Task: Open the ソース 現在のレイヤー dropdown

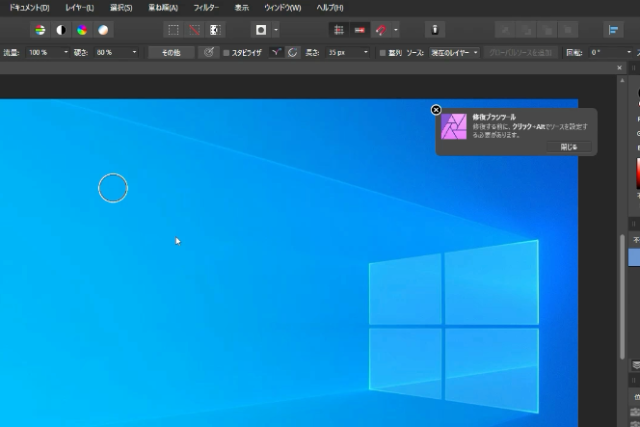Action: (454, 53)
